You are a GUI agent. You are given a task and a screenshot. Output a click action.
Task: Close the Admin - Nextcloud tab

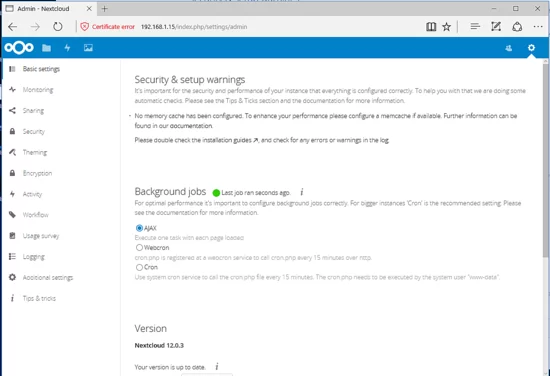(x=89, y=8)
